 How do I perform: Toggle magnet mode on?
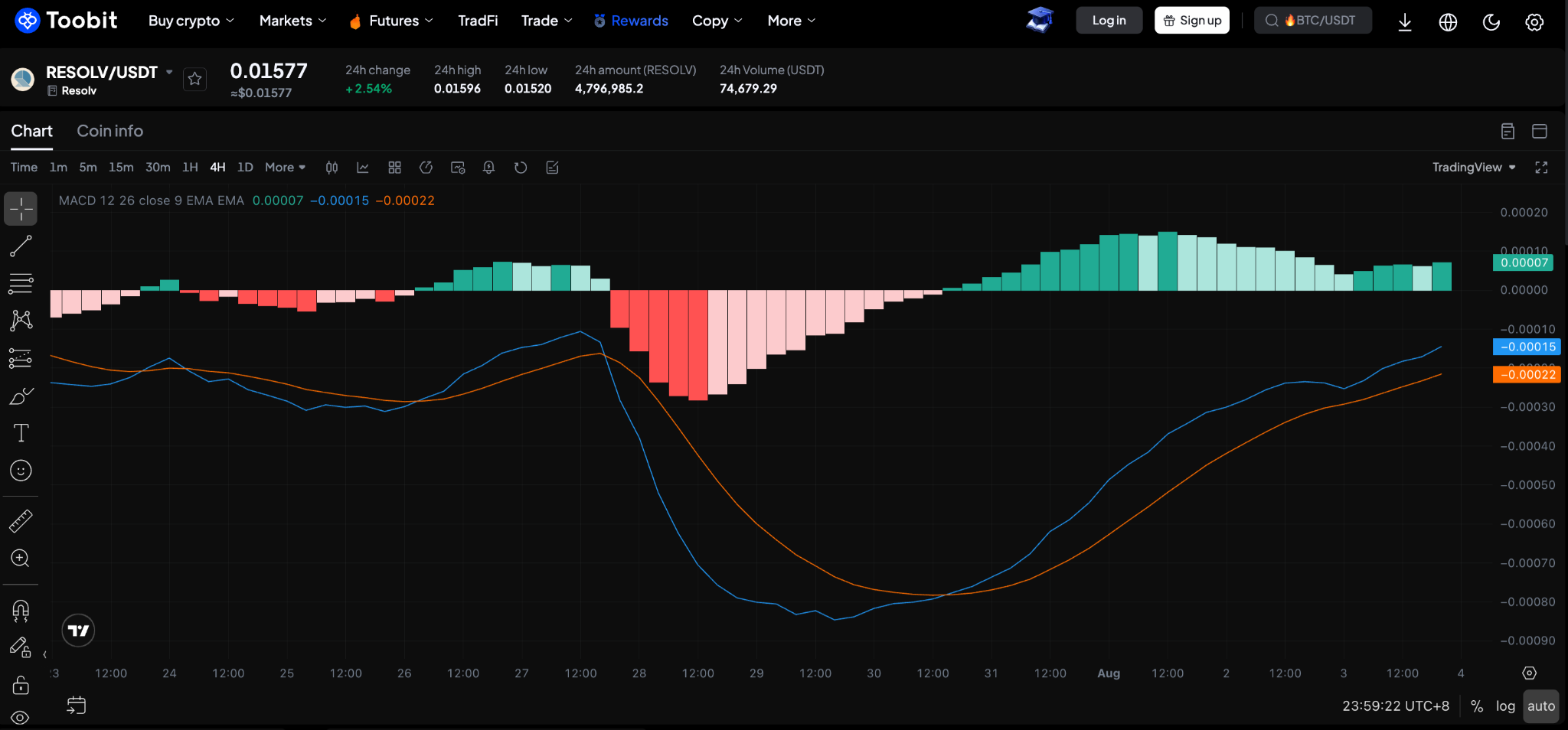(21, 610)
